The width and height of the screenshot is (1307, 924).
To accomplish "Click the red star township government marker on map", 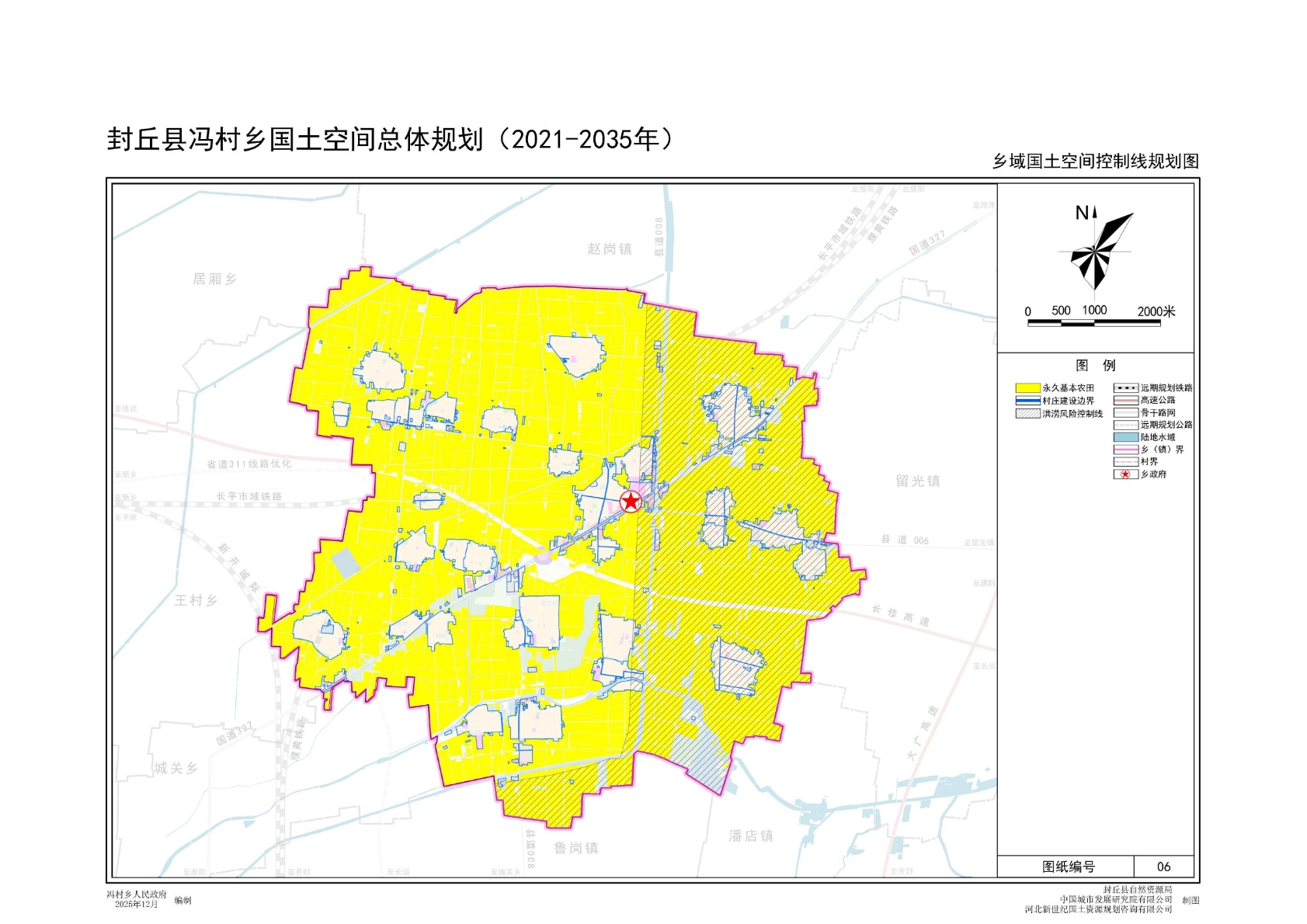I will [631, 501].
